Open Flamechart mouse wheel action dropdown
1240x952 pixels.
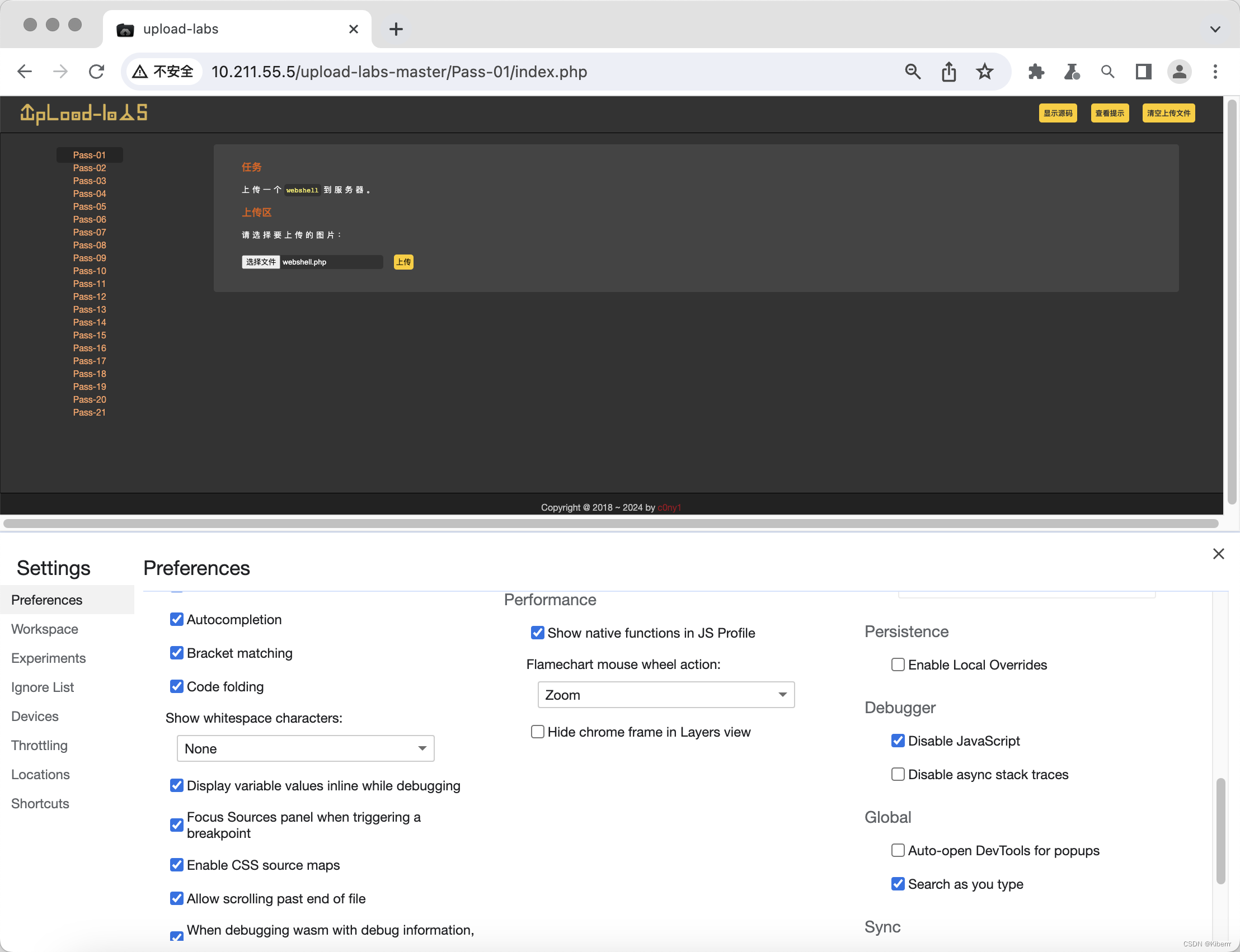(x=665, y=694)
